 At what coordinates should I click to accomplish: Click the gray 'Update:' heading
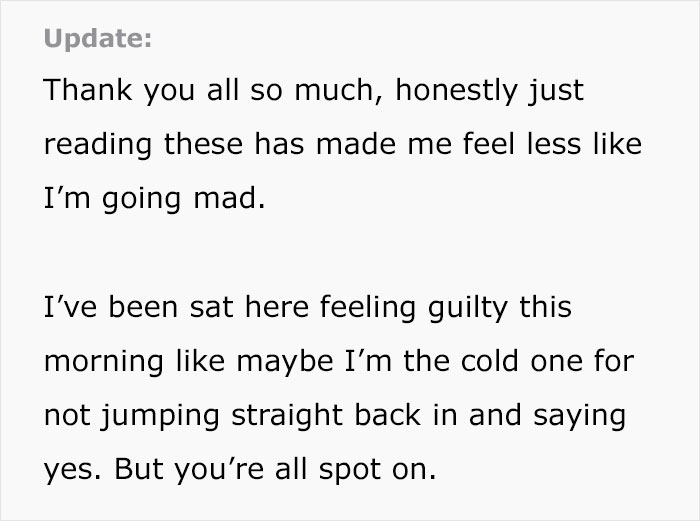[98, 38]
